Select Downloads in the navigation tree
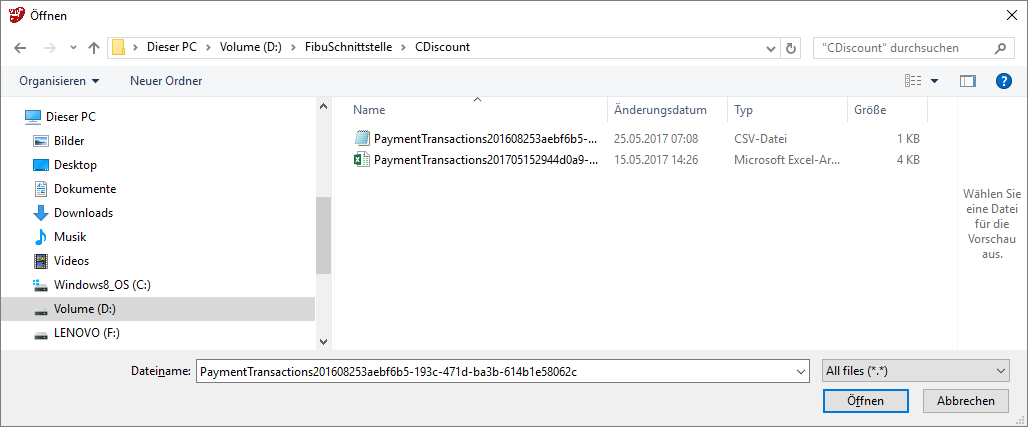Image resolution: width=1028 pixels, height=427 pixels. click(83, 212)
